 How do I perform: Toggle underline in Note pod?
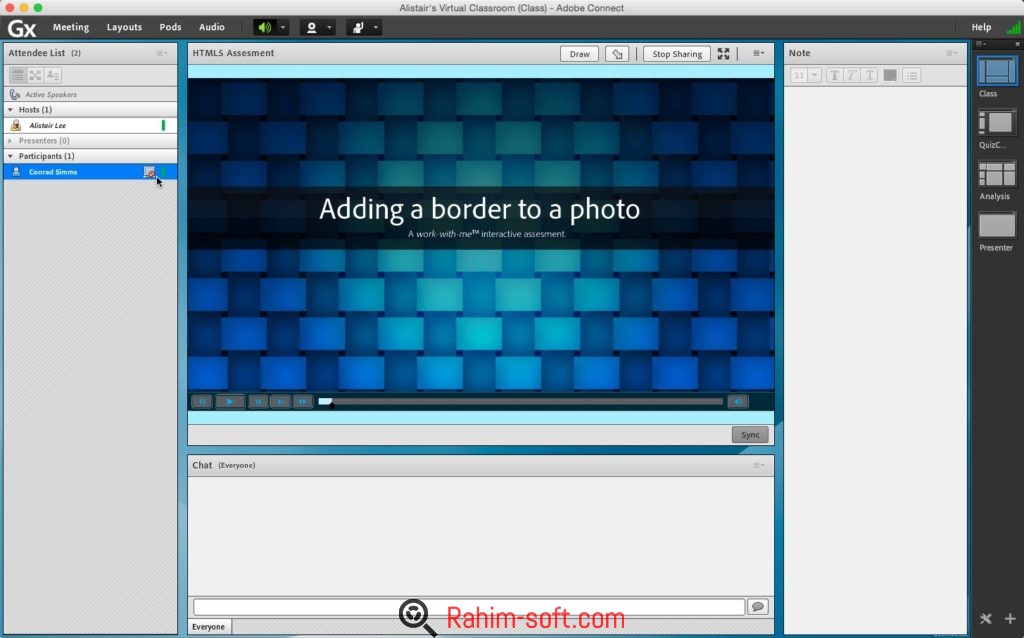coord(869,76)
